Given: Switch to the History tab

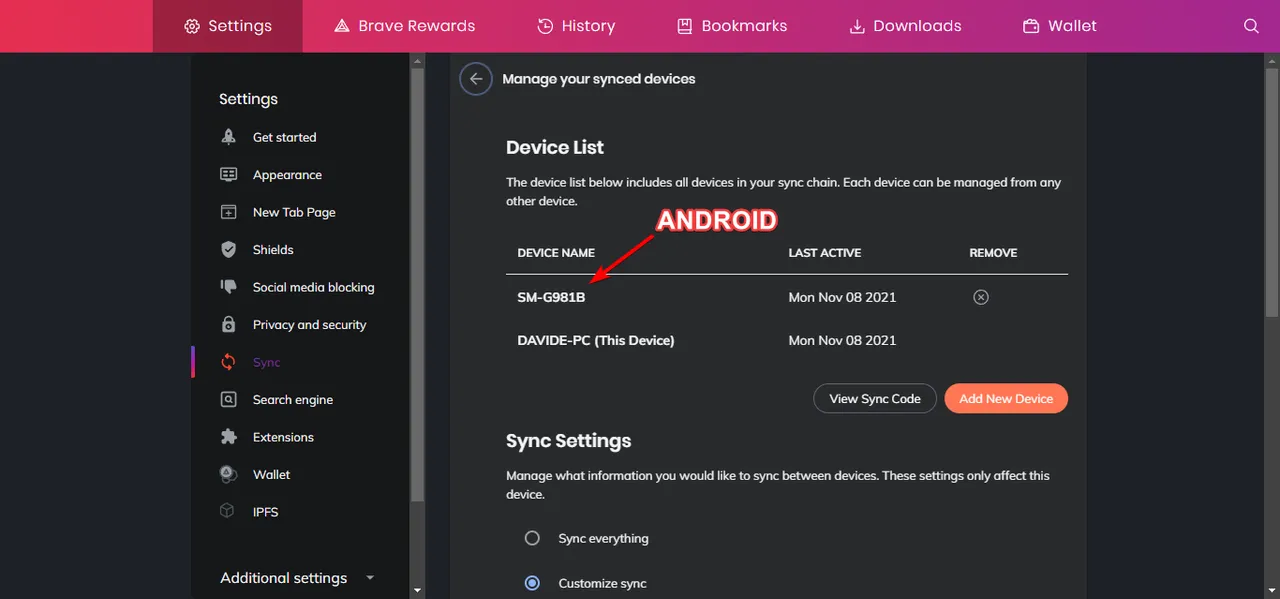Looking at the screenshot, I should click(576, 26).
